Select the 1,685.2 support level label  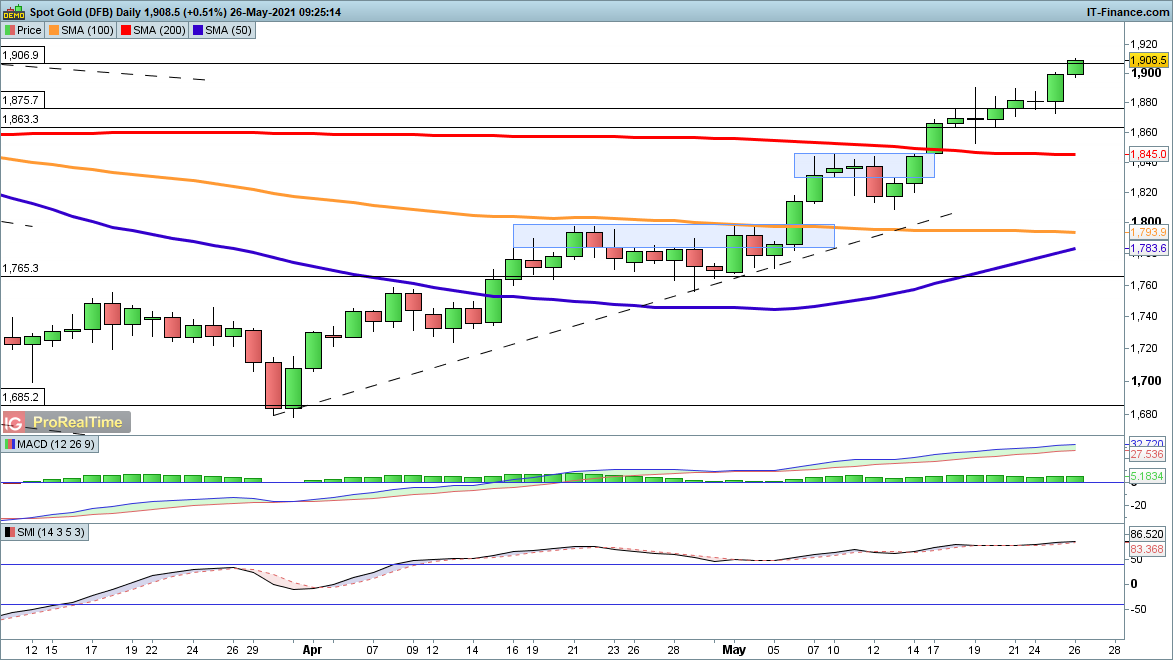click(x=21, y=397)
